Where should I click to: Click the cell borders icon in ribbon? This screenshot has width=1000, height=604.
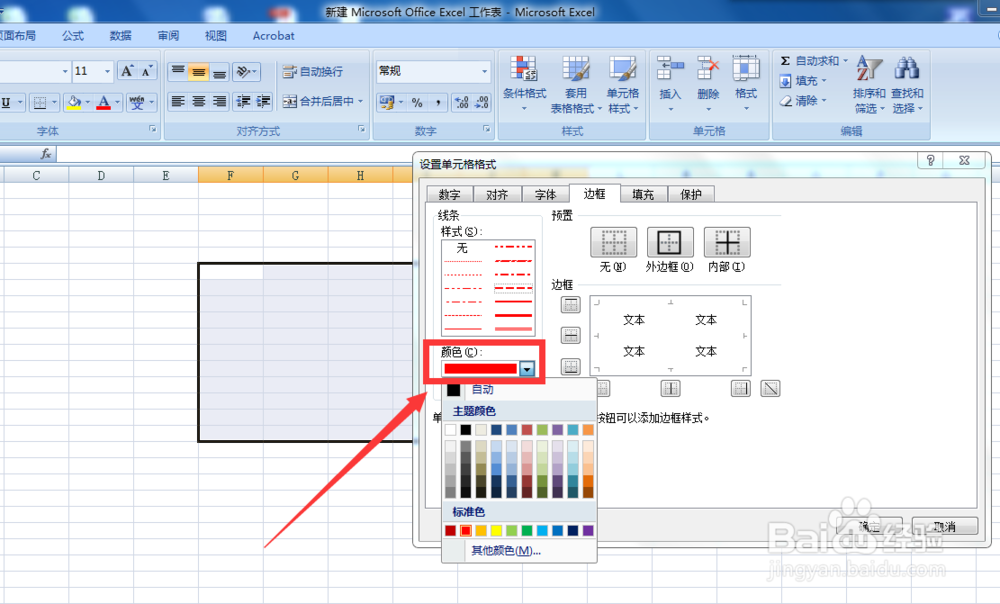(x=40, y=102)
